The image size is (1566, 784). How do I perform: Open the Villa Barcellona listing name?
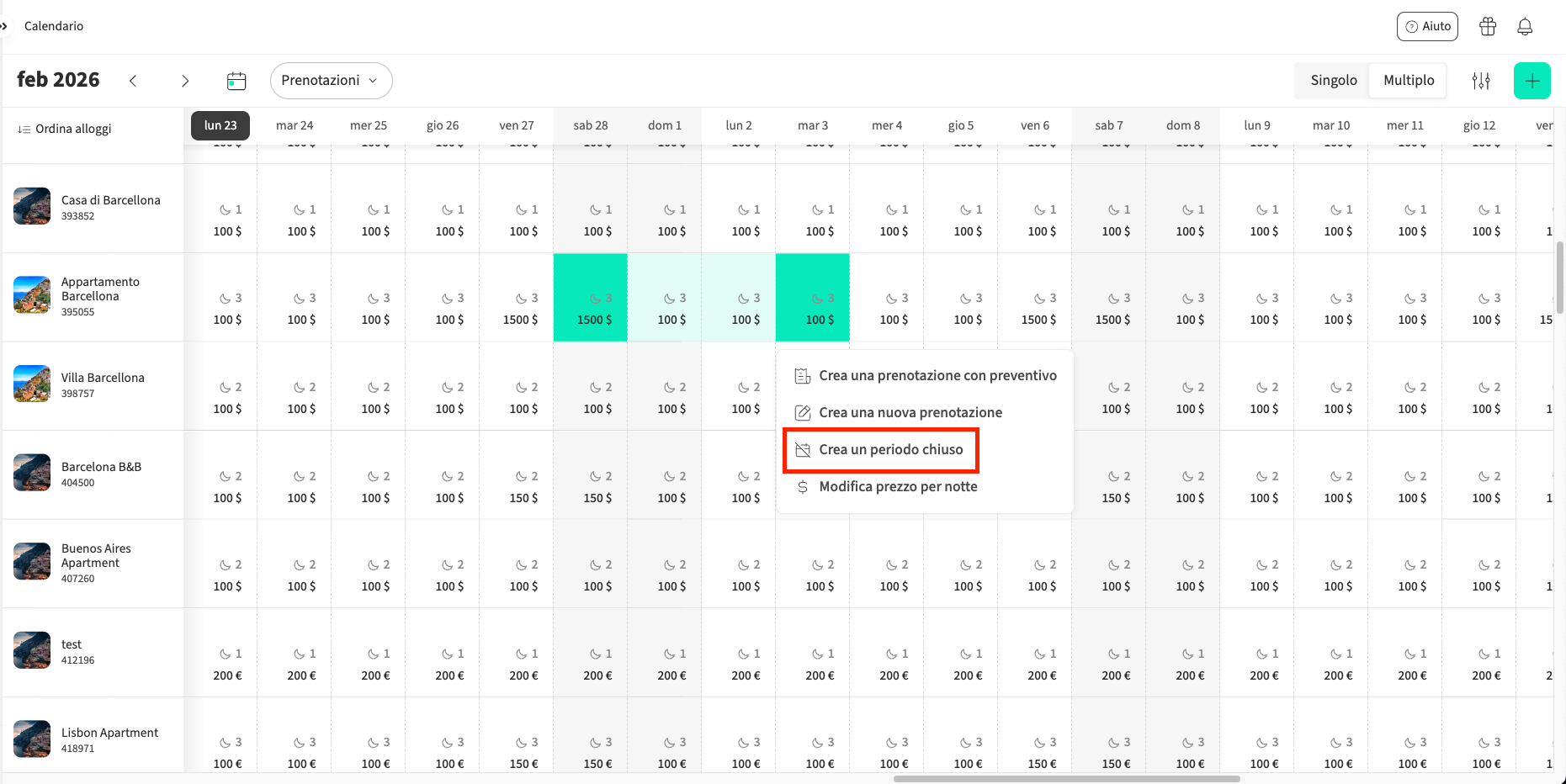tap(103, 378)
